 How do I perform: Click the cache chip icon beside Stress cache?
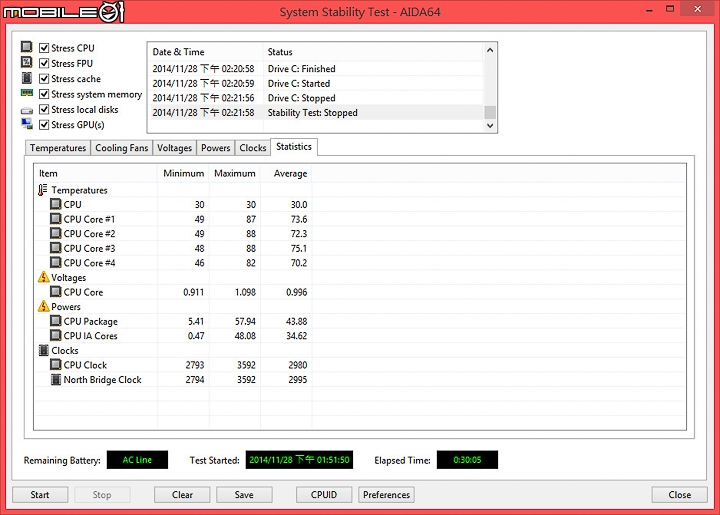pos(27,78)
